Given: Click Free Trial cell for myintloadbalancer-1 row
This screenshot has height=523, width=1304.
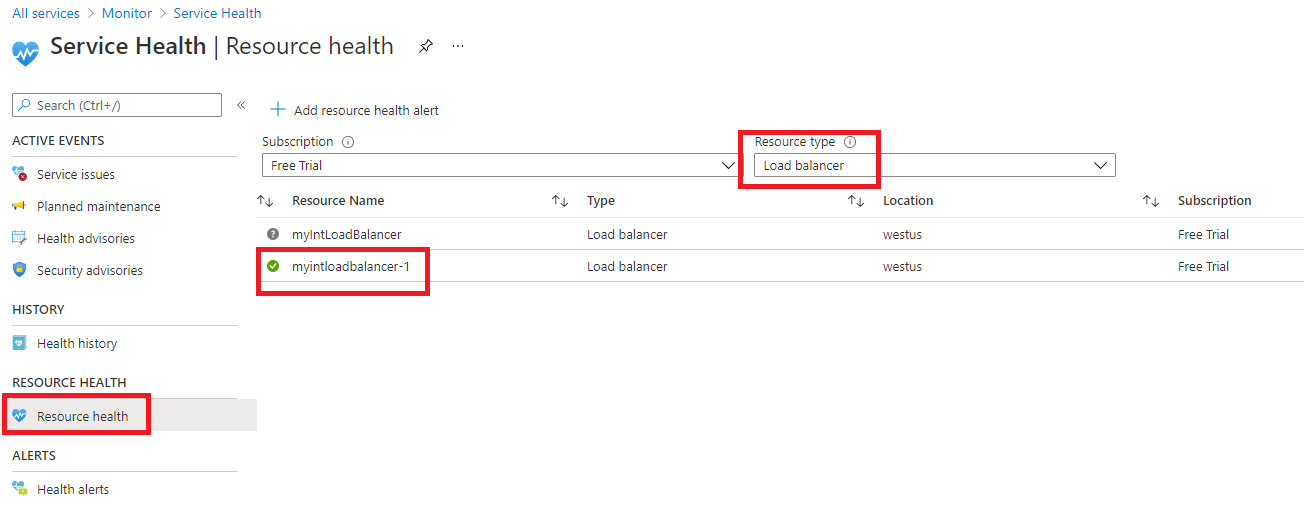Looking at the screenshot, I should pyautogui.click(x=1203, y=266).
